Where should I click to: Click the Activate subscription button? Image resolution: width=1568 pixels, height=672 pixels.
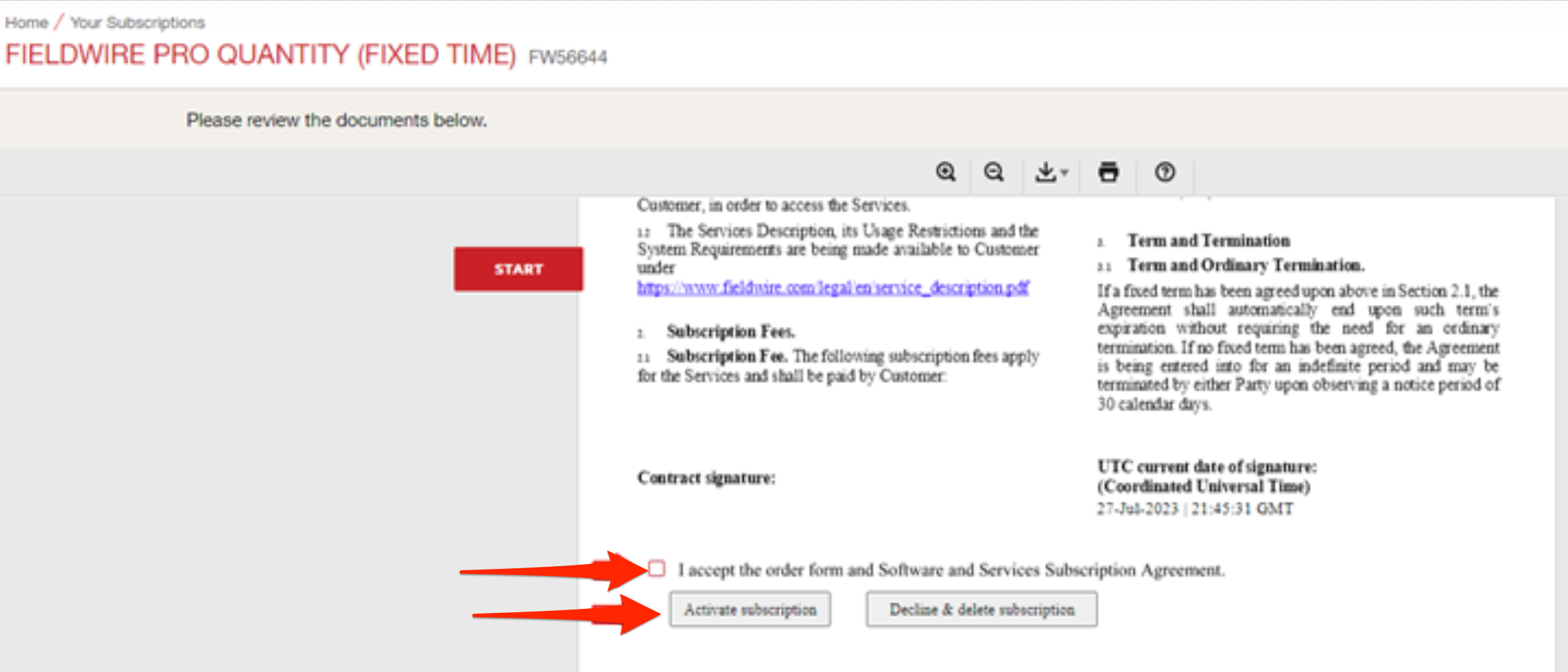[x=750, y=609]
